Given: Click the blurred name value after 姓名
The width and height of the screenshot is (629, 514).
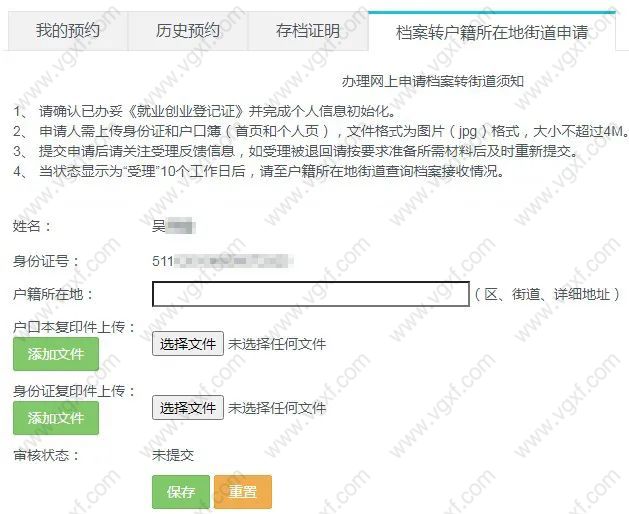Looking at the screenshot, I should pyautogui.click(x=174, y=226).
